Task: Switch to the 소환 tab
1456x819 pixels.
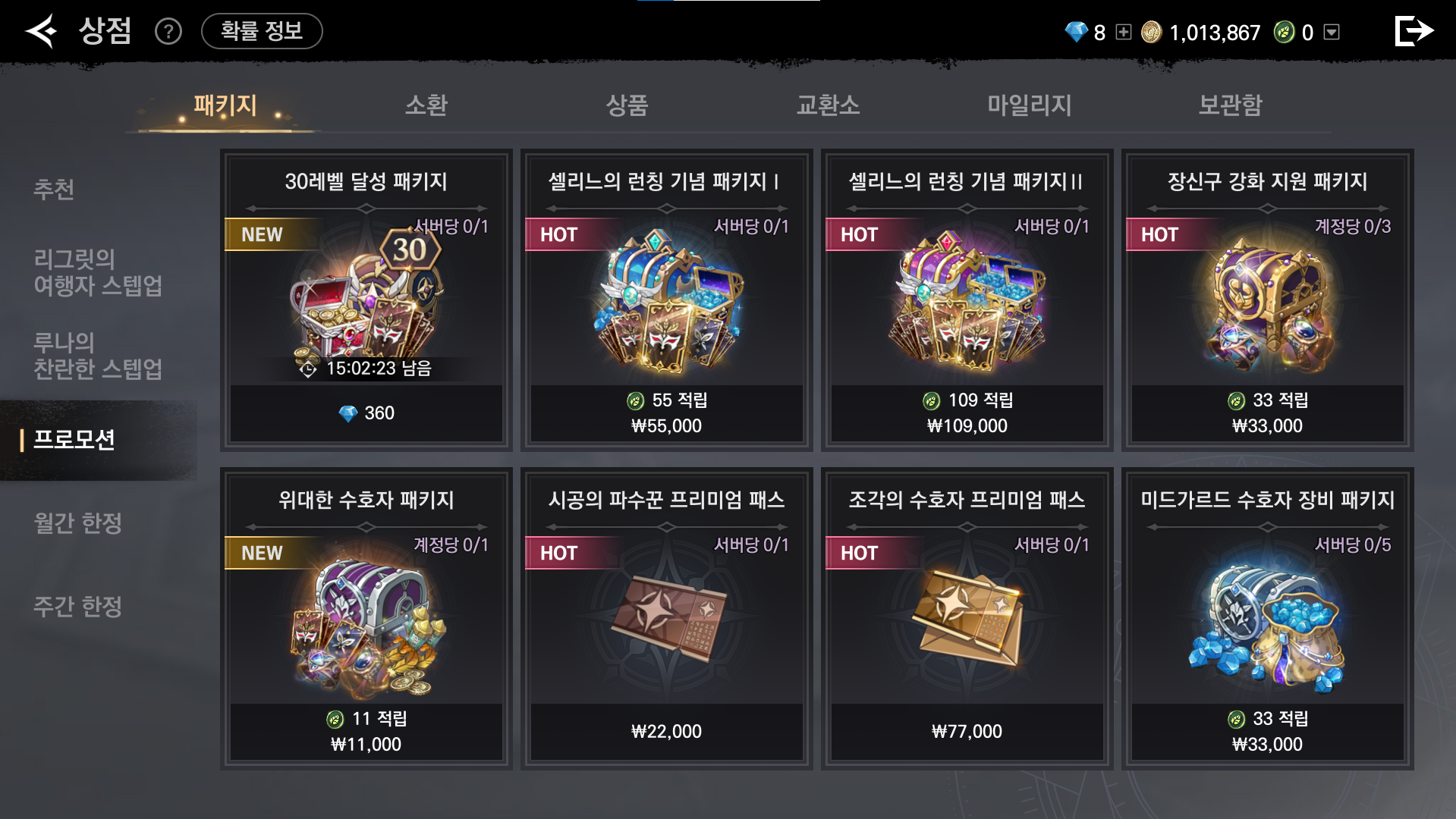Action: pos(426,105)
